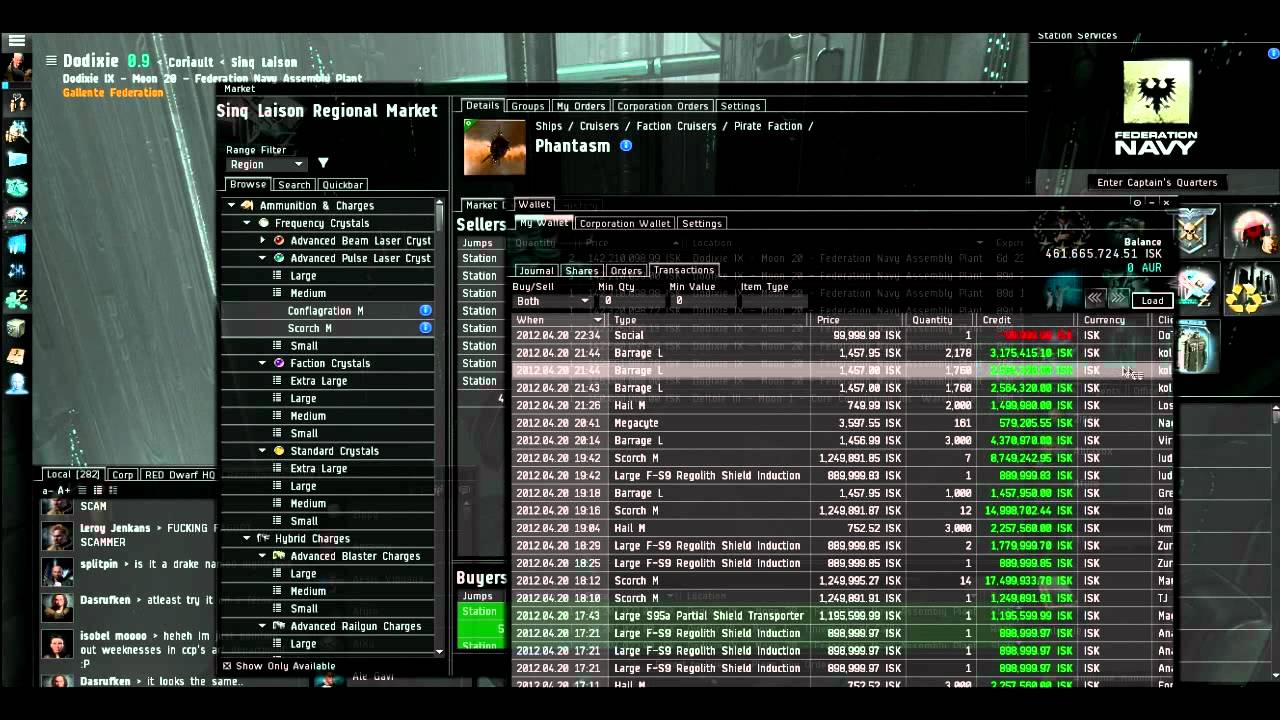The height and width of the screenshot is (720, 1280).
Task: Show info for Scorch M
Action: pos(425,328)
